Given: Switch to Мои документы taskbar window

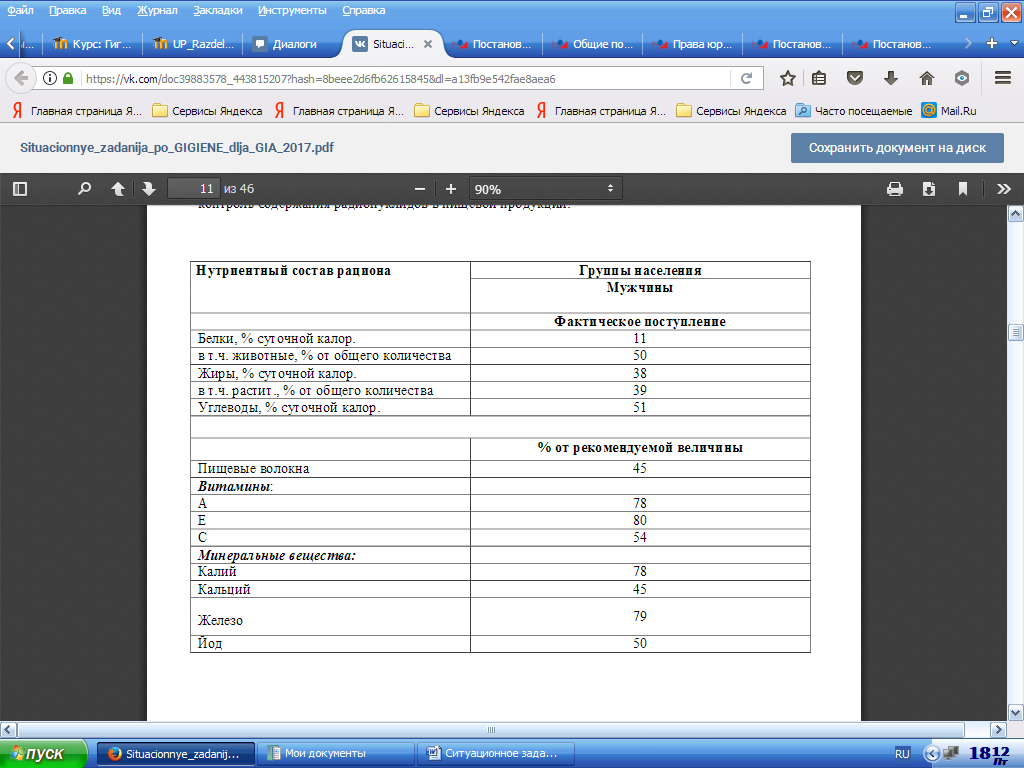Looking at the screenshot, I should 336,754.
